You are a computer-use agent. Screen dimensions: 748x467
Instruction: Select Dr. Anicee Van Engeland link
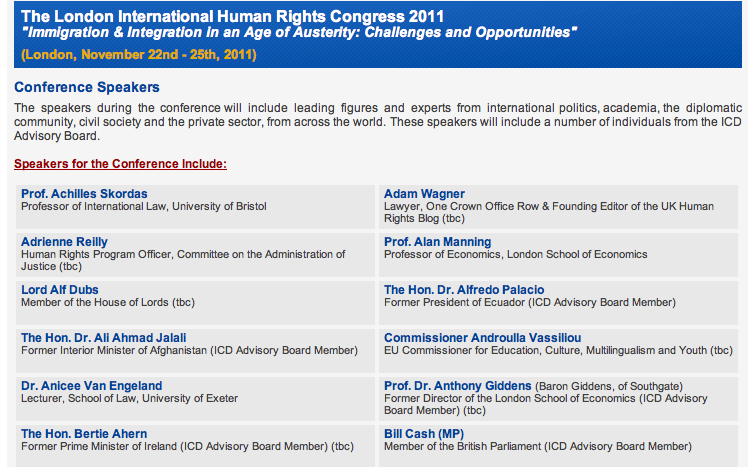pyautogui.click(x=91, y=386)
